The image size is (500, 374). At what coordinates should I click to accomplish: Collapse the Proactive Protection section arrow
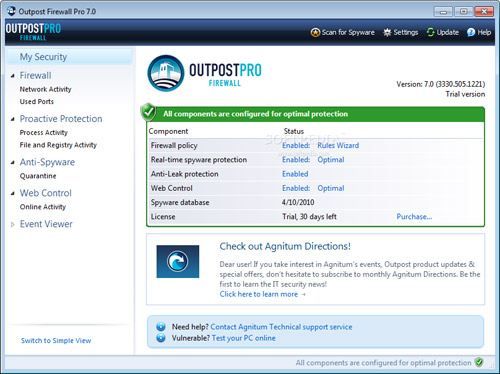(x=12, y=119)
